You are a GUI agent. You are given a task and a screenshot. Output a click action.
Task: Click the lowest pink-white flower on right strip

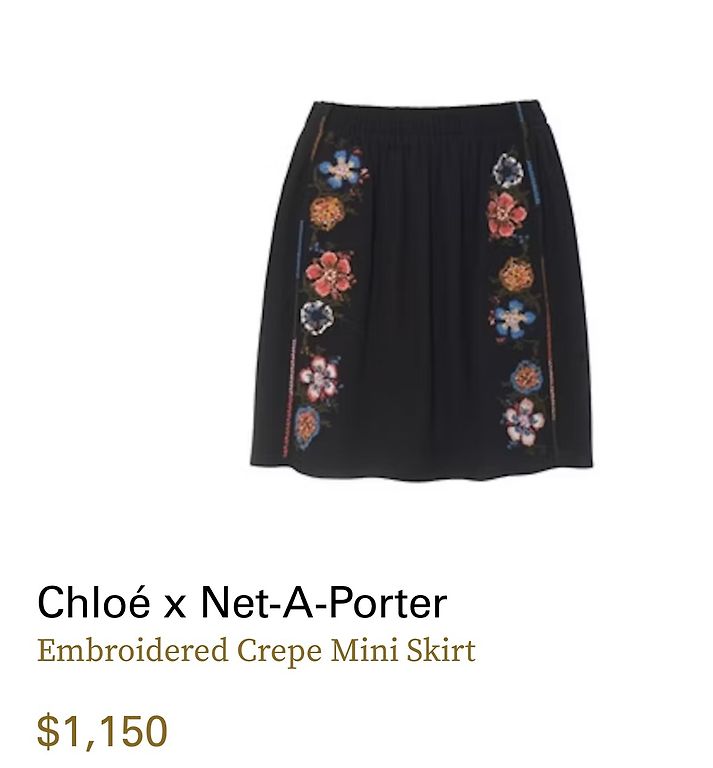[x=523, y=422]
